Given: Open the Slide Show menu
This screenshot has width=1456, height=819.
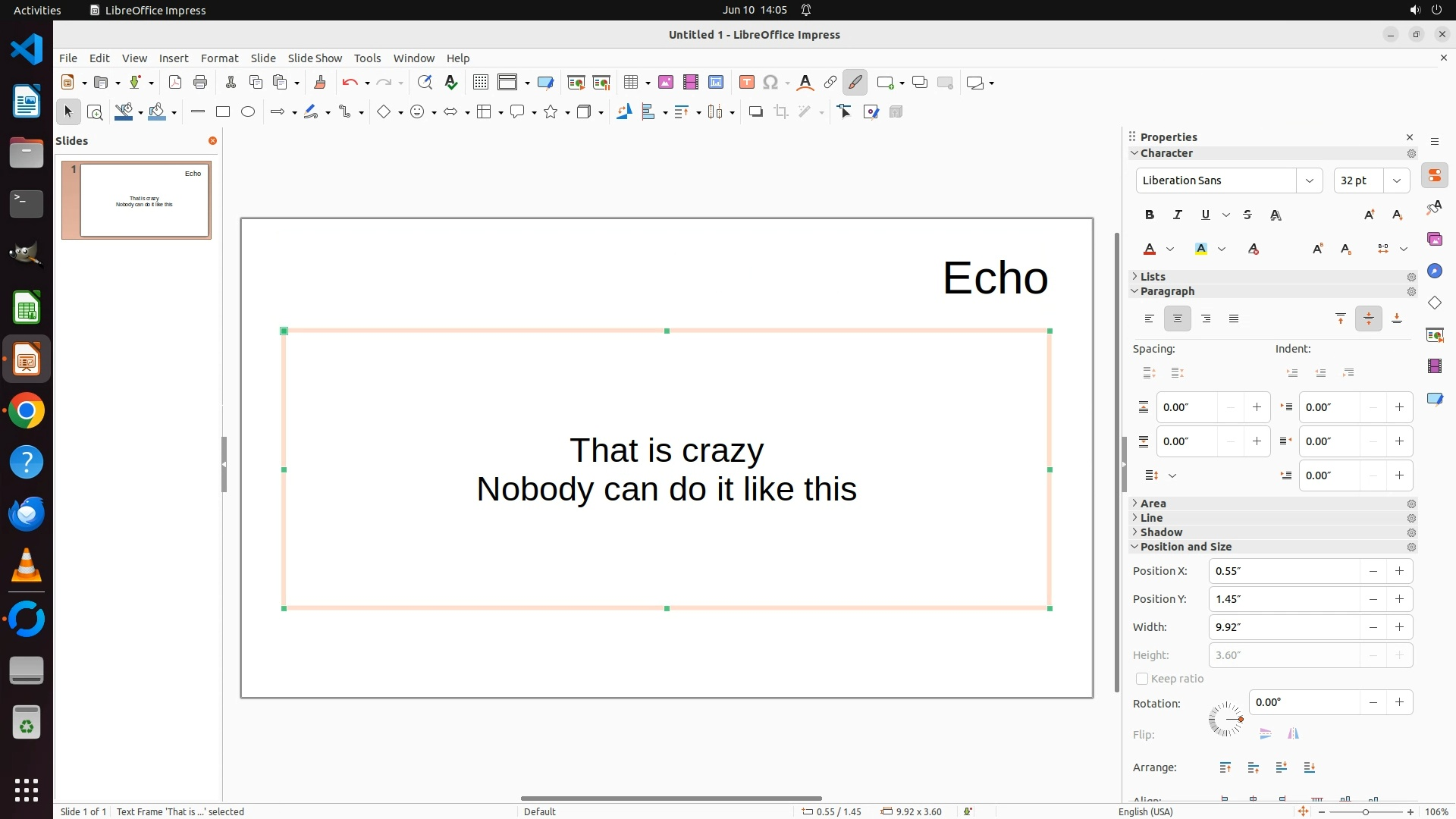Looking at the screenshot, I should click(315, 58).
